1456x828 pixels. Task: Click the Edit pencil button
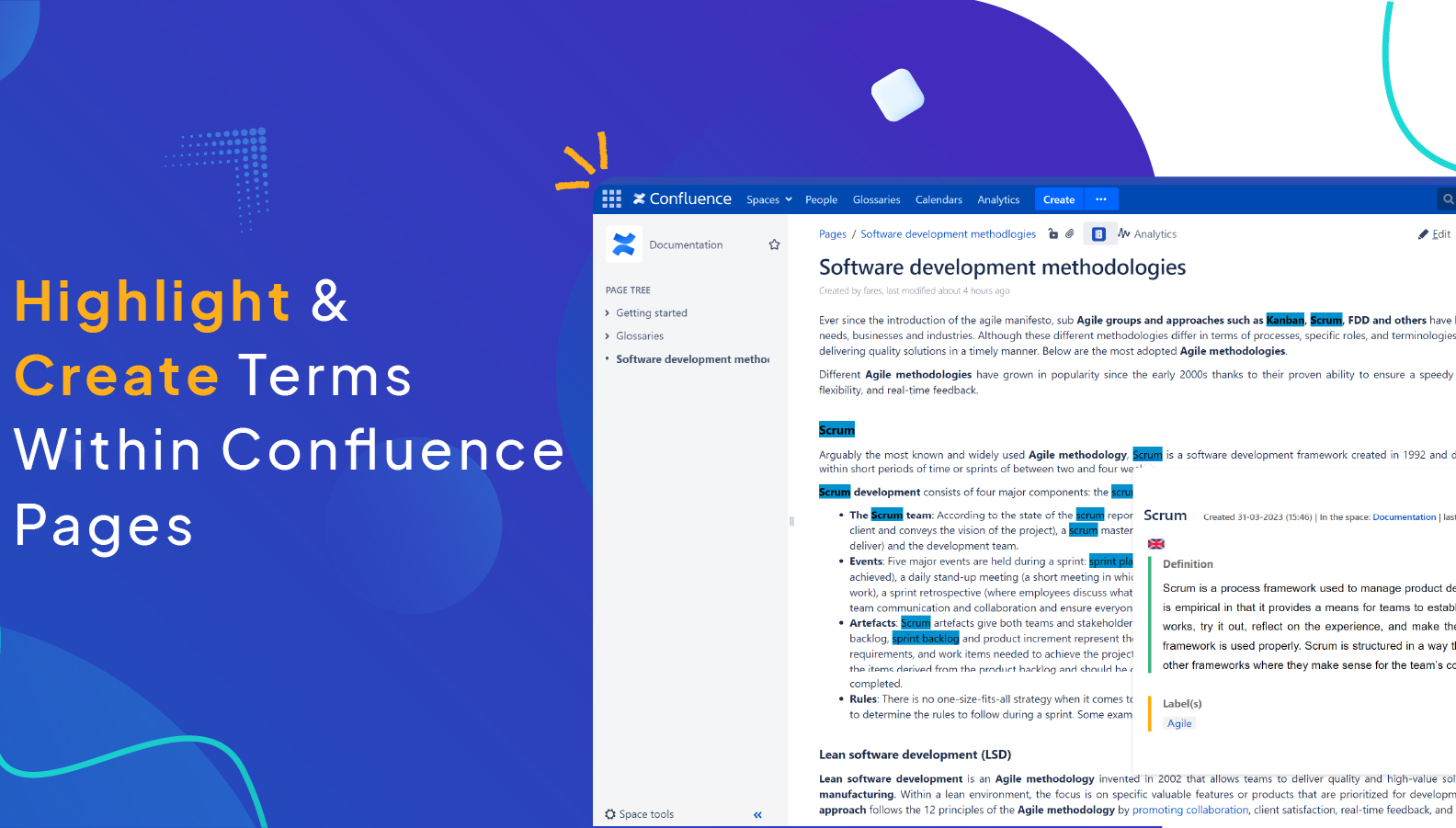pos(1434,234)
